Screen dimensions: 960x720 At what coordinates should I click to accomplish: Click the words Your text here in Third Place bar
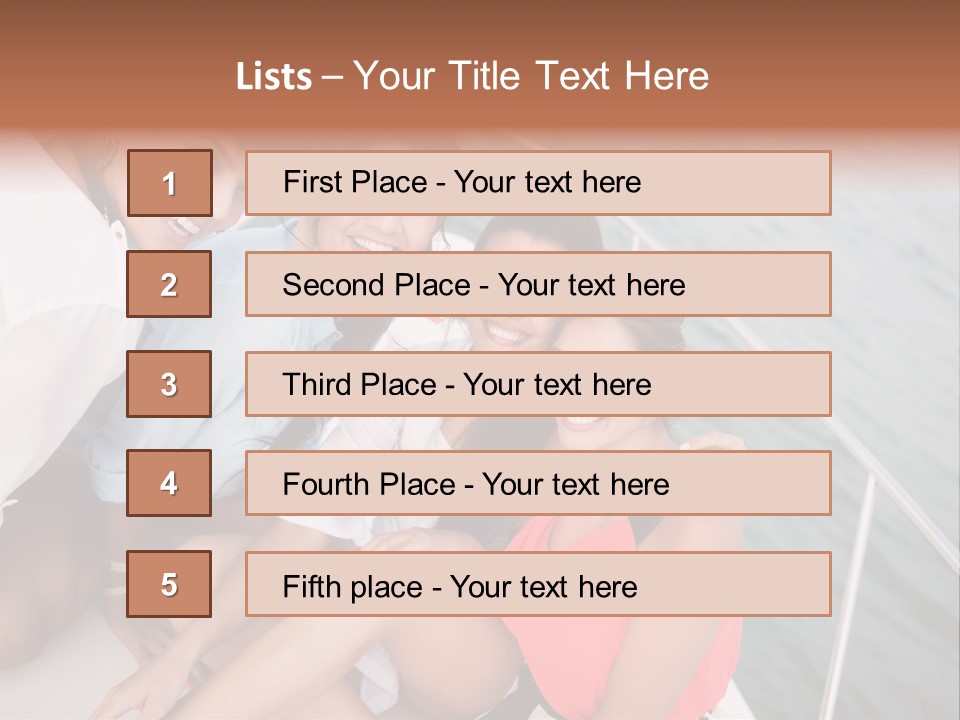[x=557, y=384]
